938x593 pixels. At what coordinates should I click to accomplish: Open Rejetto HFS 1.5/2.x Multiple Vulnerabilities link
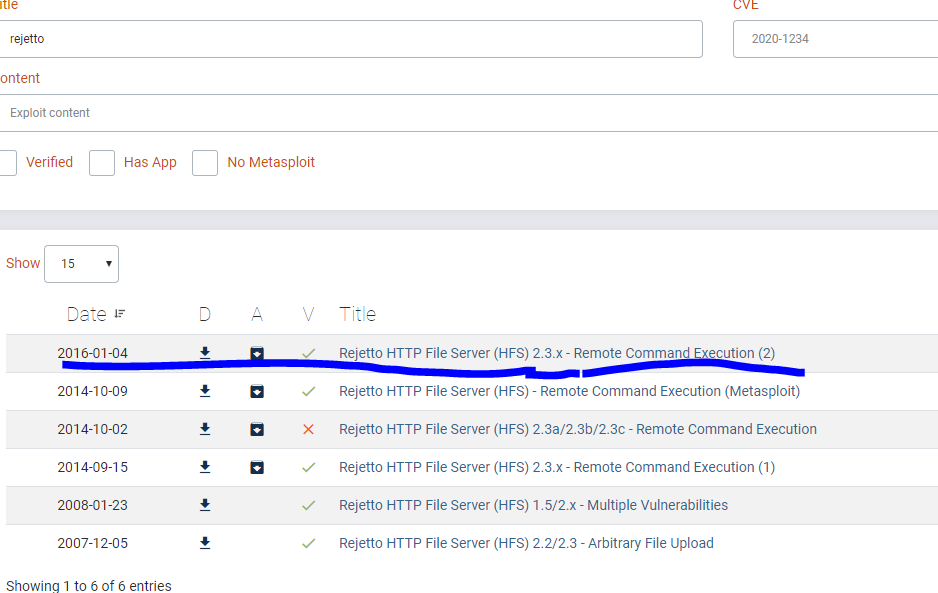coord(533,505)
